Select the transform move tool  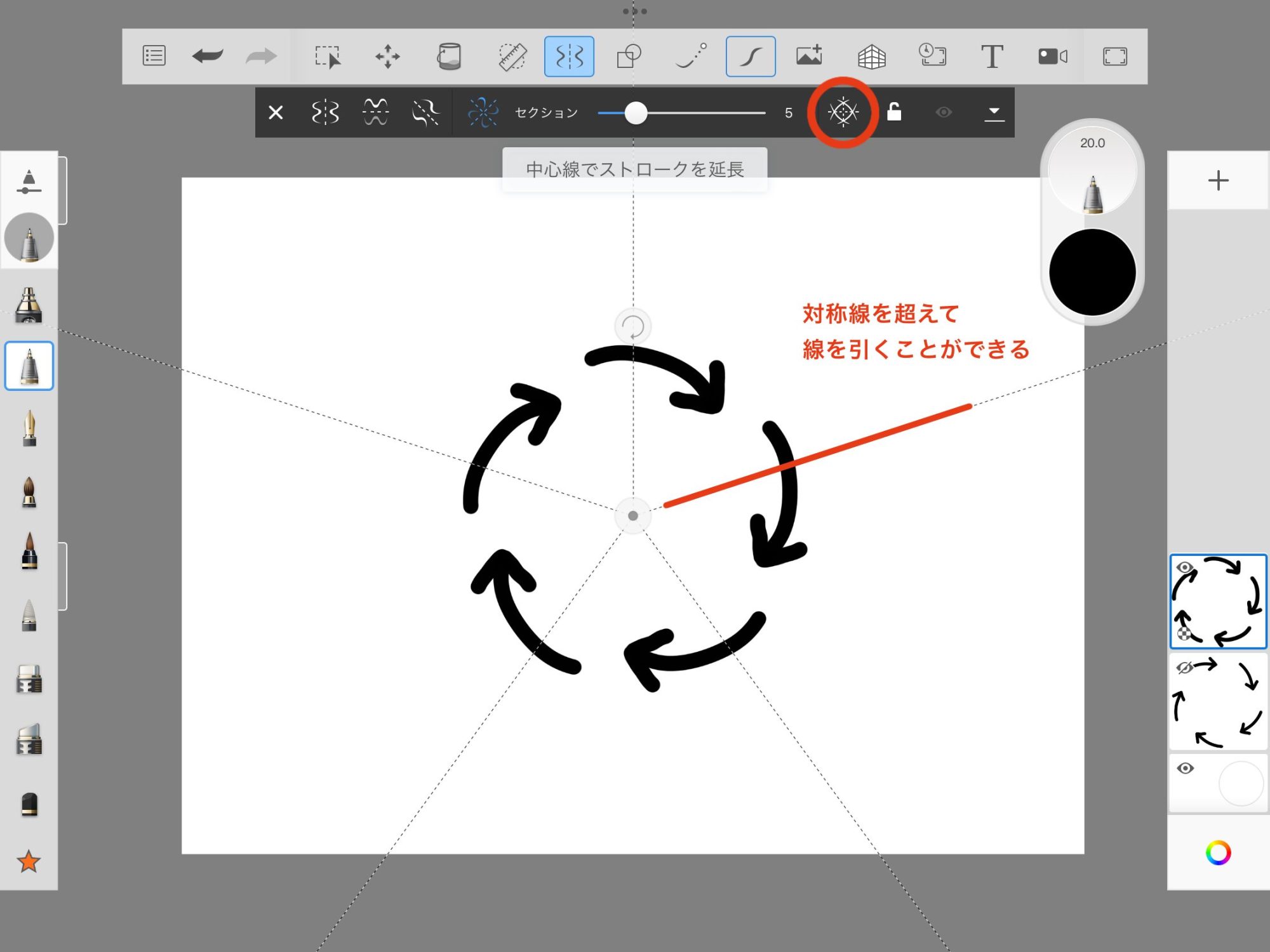tap(387, 56)
